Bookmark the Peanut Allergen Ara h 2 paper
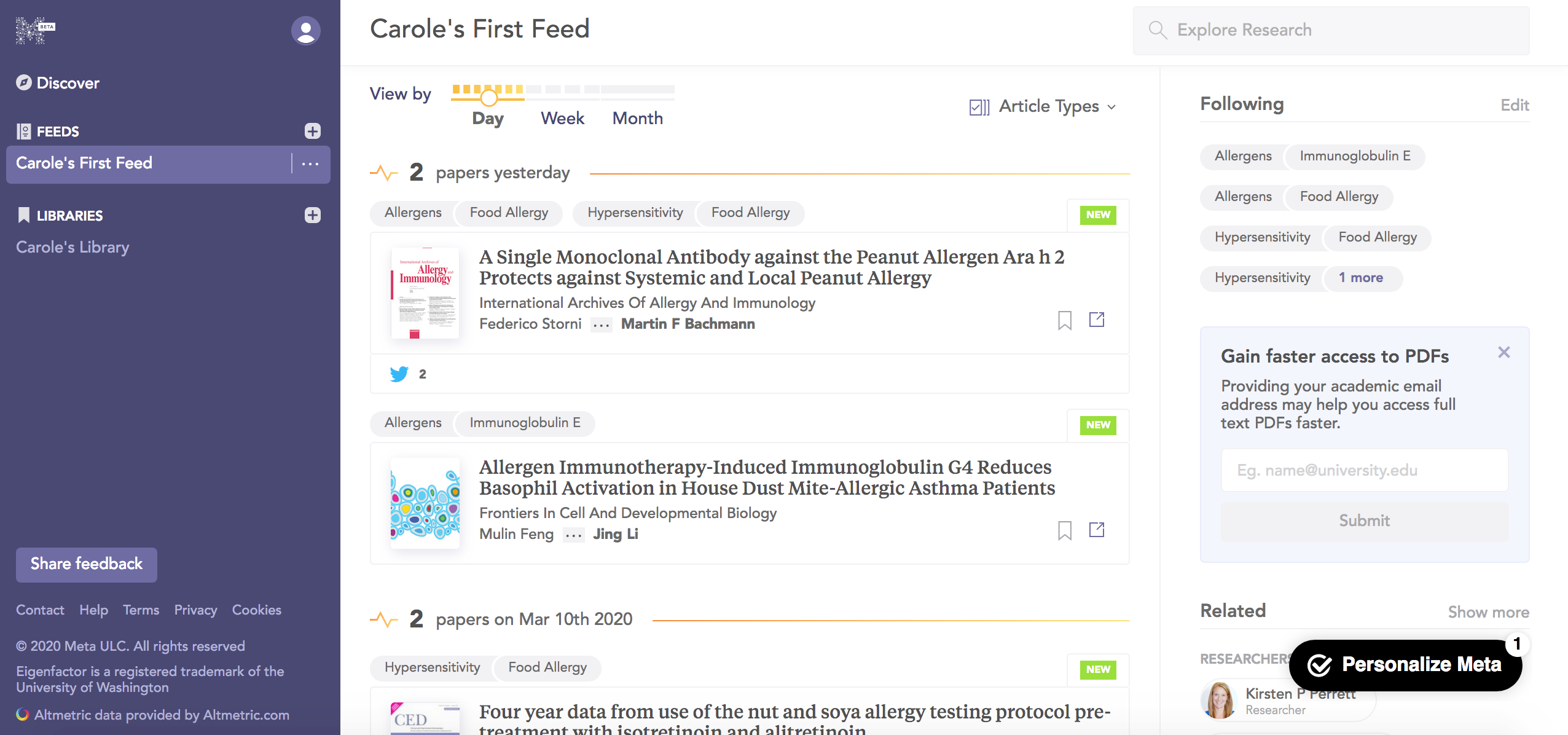The width and height of the screenshot is (1568, 735). 1065,320
